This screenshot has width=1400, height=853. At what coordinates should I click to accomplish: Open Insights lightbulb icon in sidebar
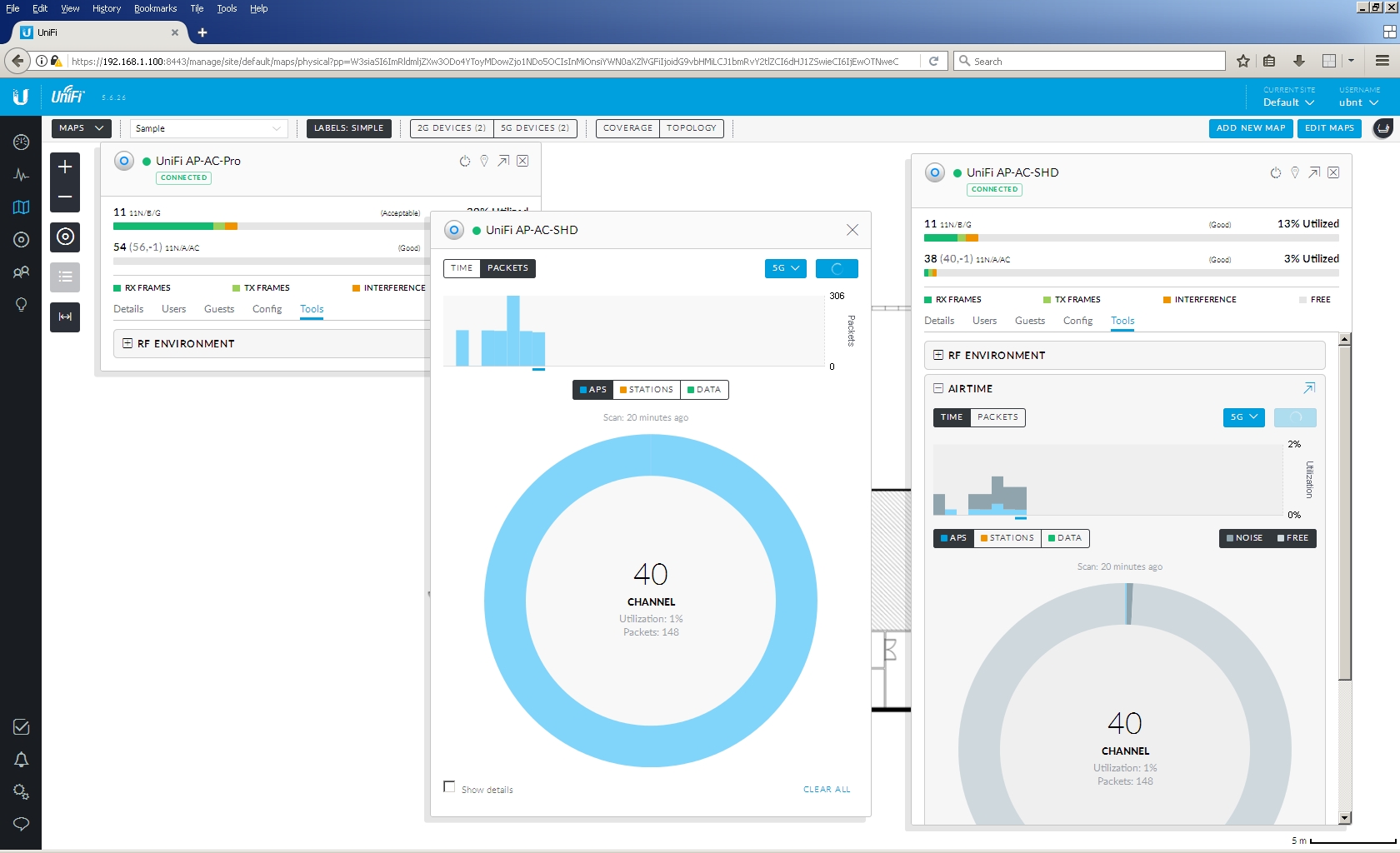tap(22, 305)
